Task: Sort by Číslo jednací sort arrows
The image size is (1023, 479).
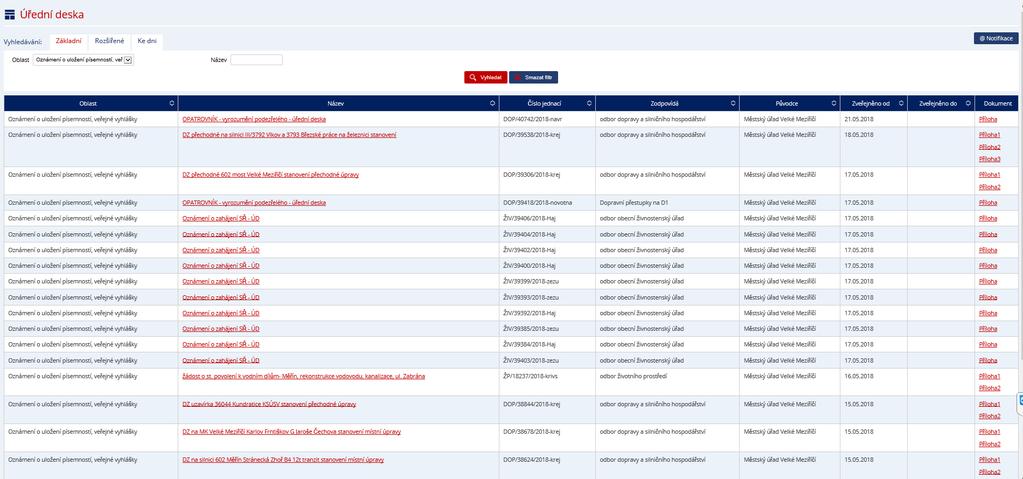Action: 589,104
